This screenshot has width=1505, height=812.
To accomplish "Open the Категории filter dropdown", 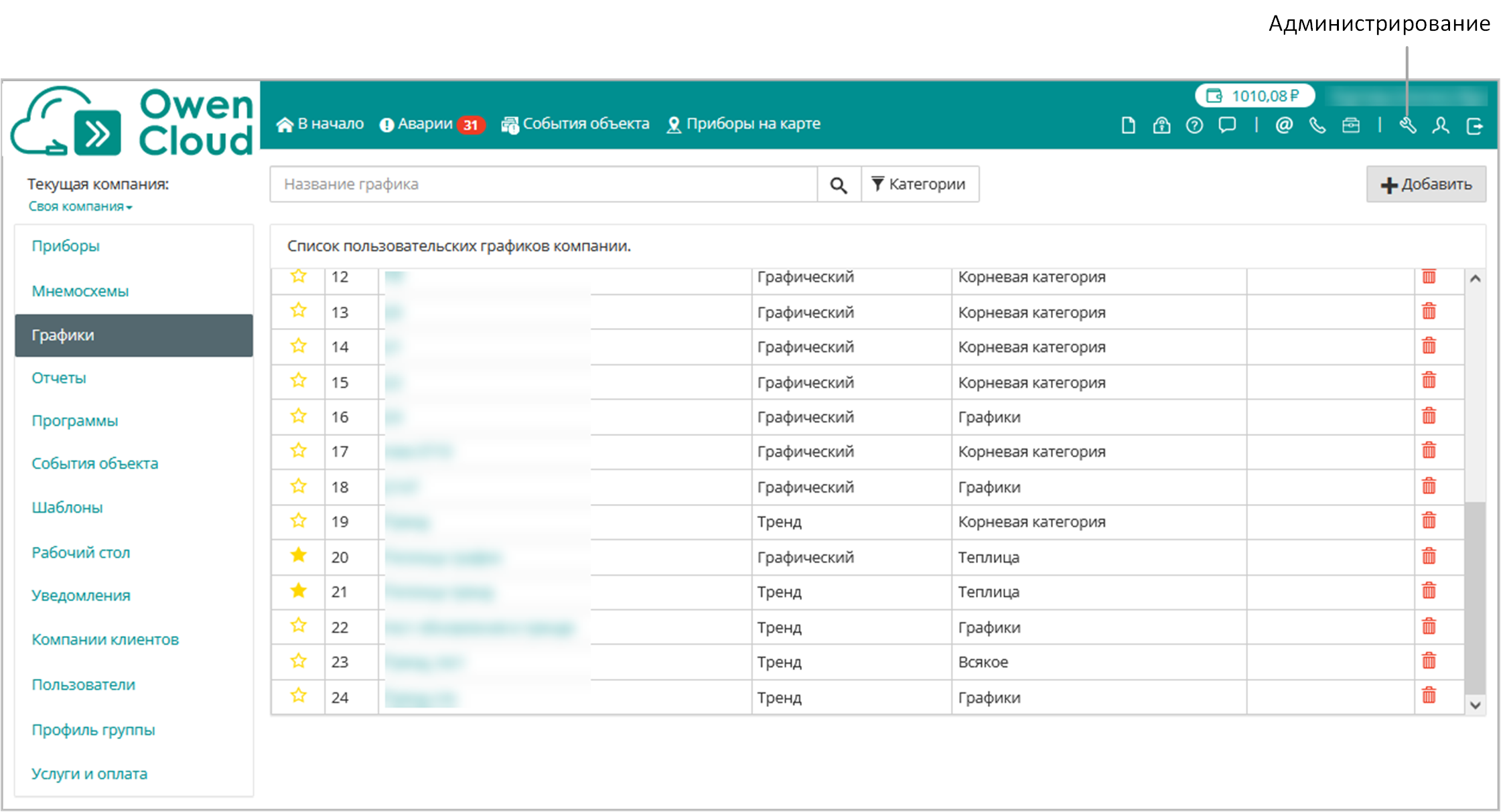I will (x=919, y=184).
